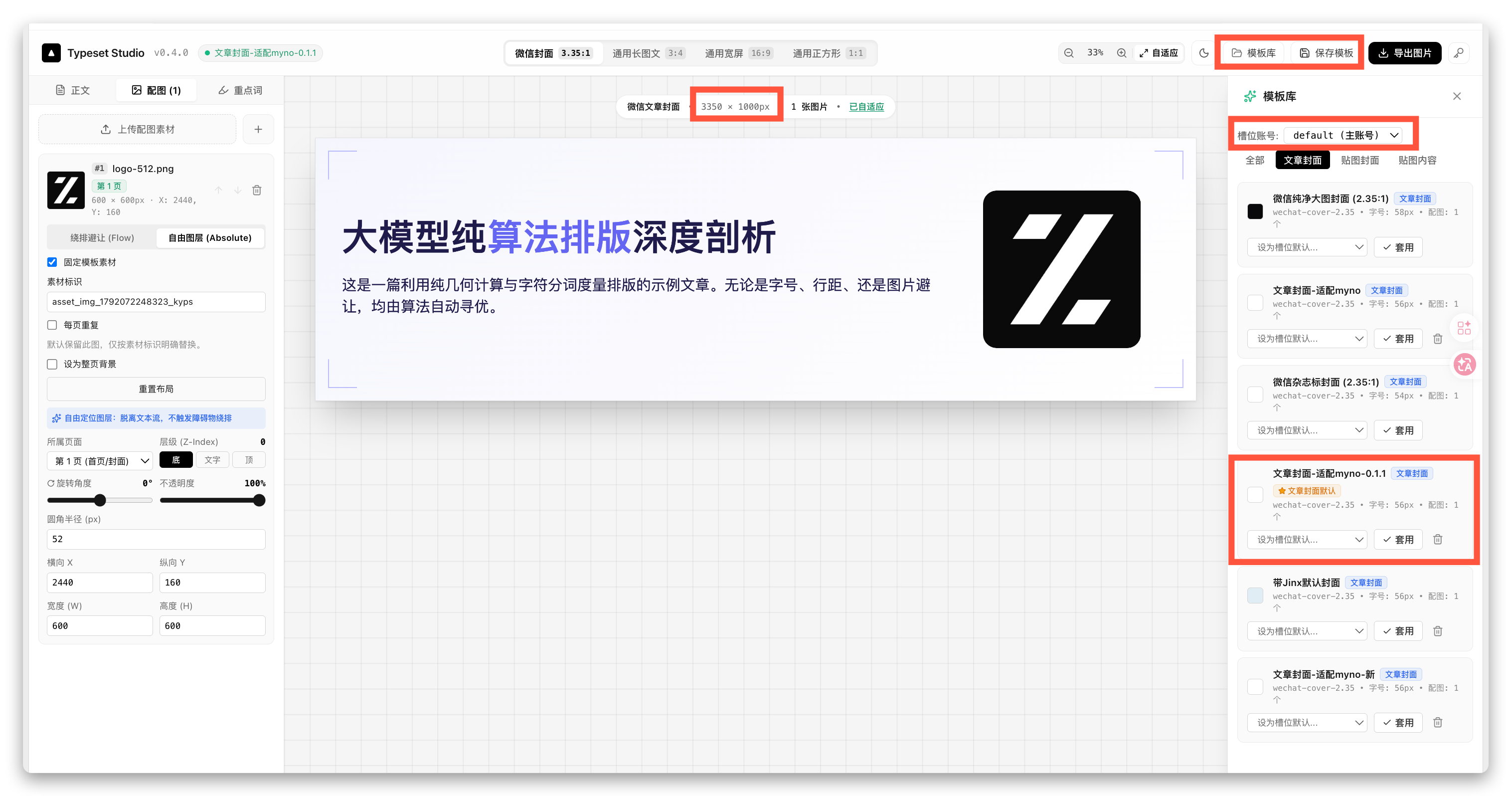Click the zoom in magnifier icon
This screenshot has height=796, width=1512.
click(1121, 53)
